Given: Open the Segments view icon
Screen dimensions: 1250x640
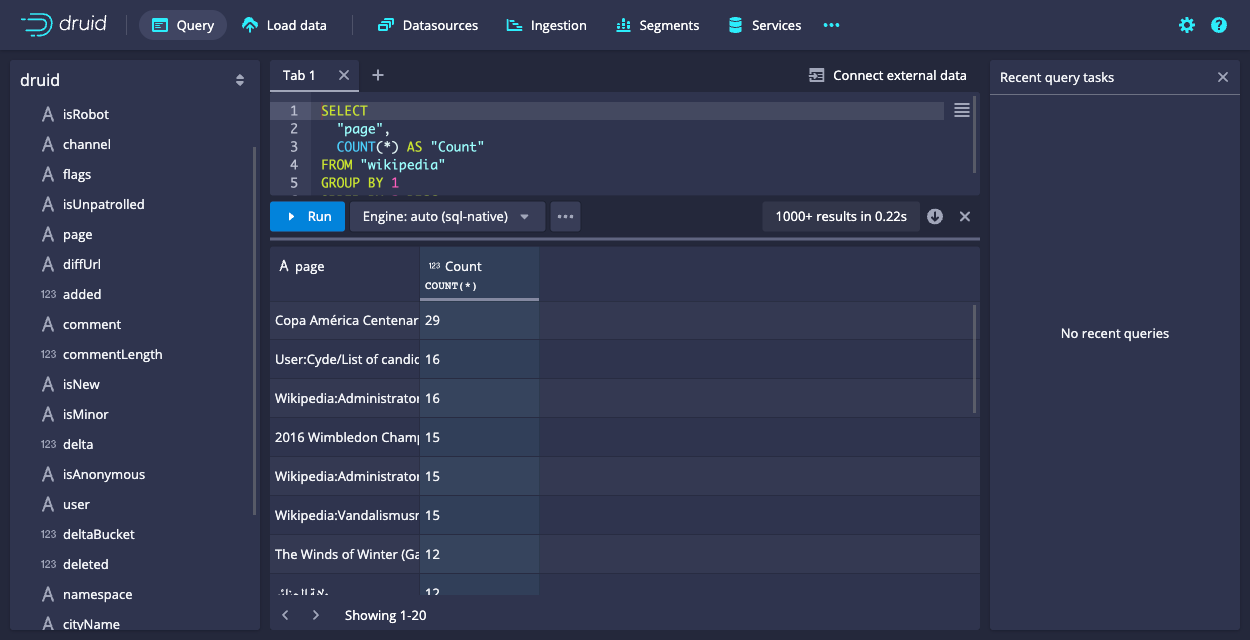Looking at the screenshot, I should coord(622,25).
